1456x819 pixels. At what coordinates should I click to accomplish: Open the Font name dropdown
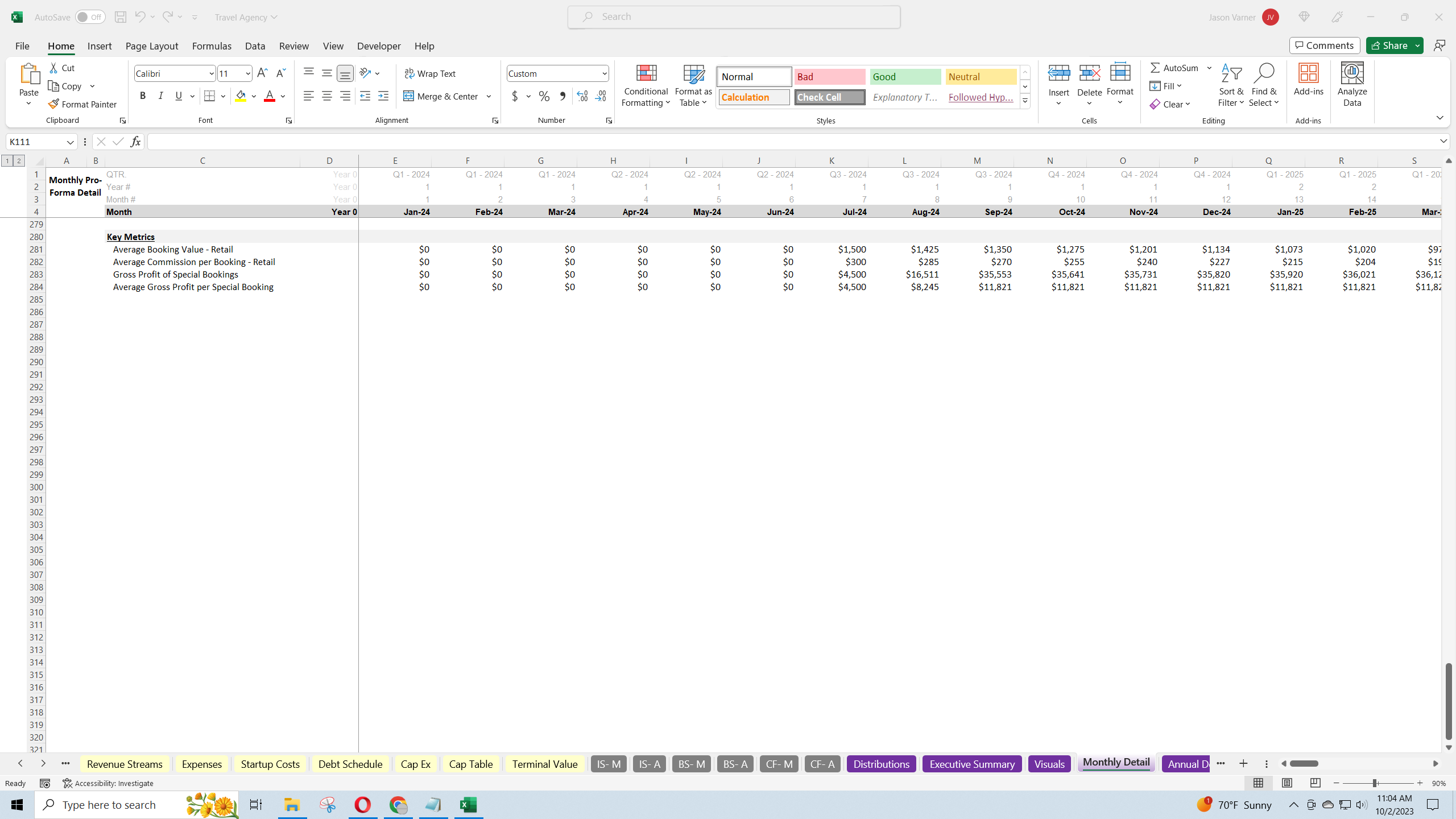pyautogui.click(x=212, y=73)
